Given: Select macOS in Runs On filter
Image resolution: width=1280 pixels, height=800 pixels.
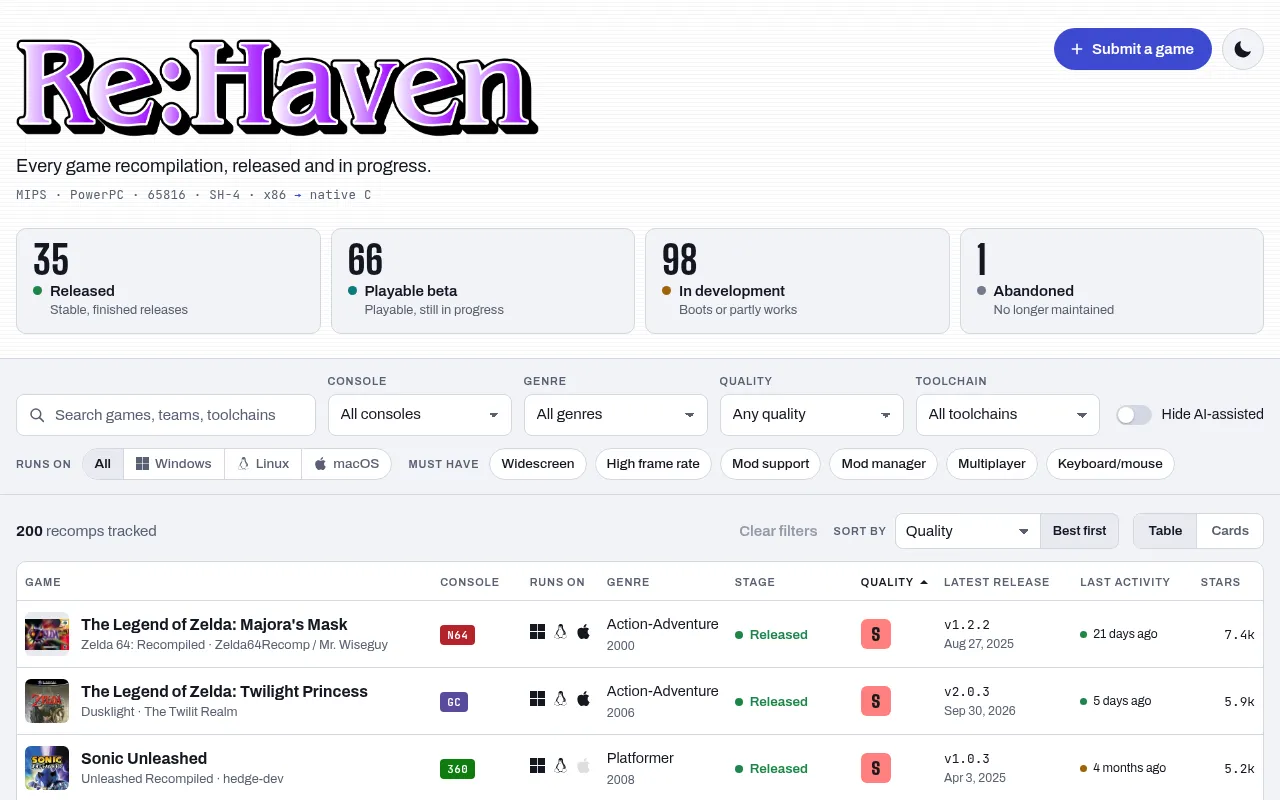Looking at the screenshot, I should (346, 464).
